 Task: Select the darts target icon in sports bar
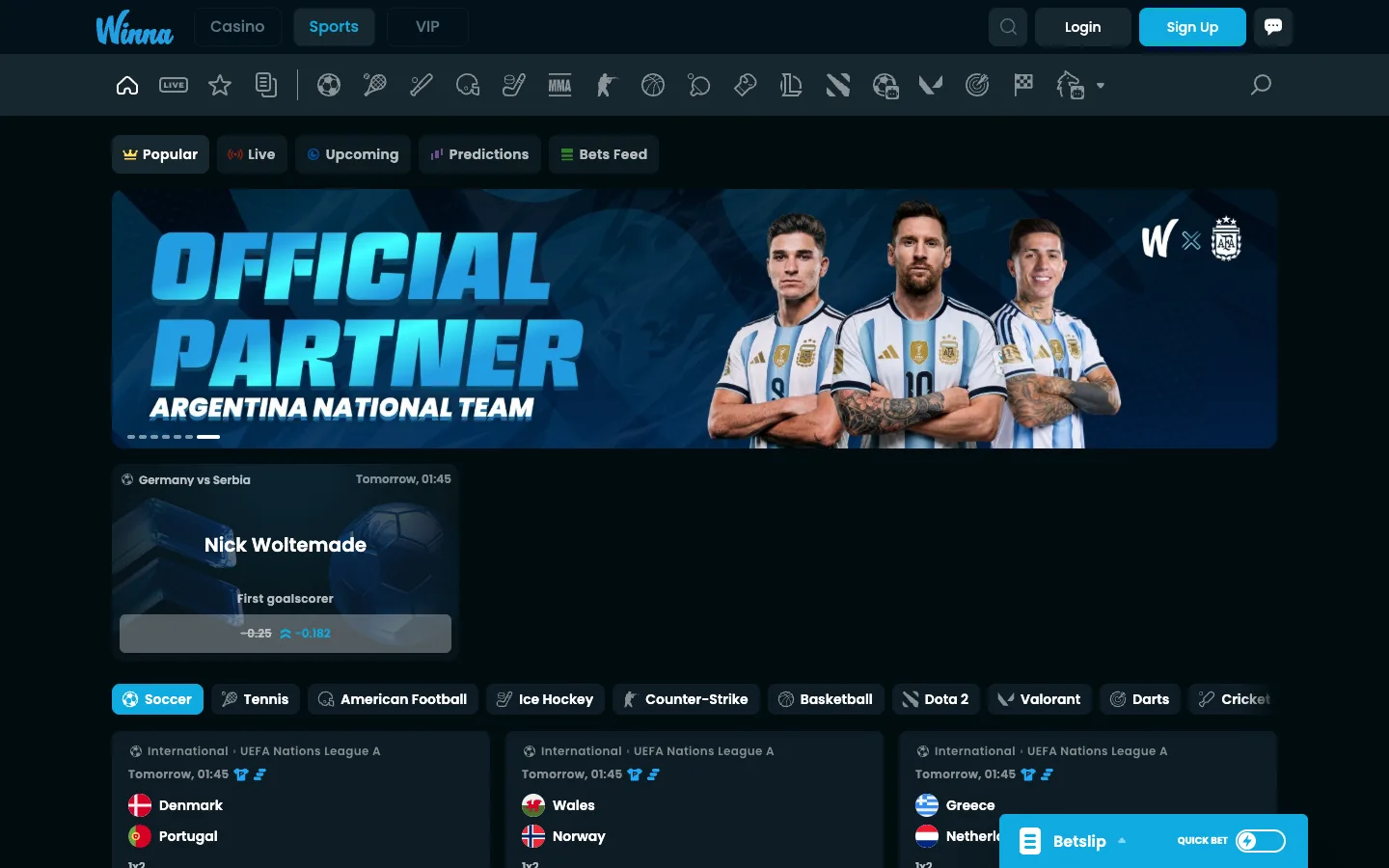(977, 86)
